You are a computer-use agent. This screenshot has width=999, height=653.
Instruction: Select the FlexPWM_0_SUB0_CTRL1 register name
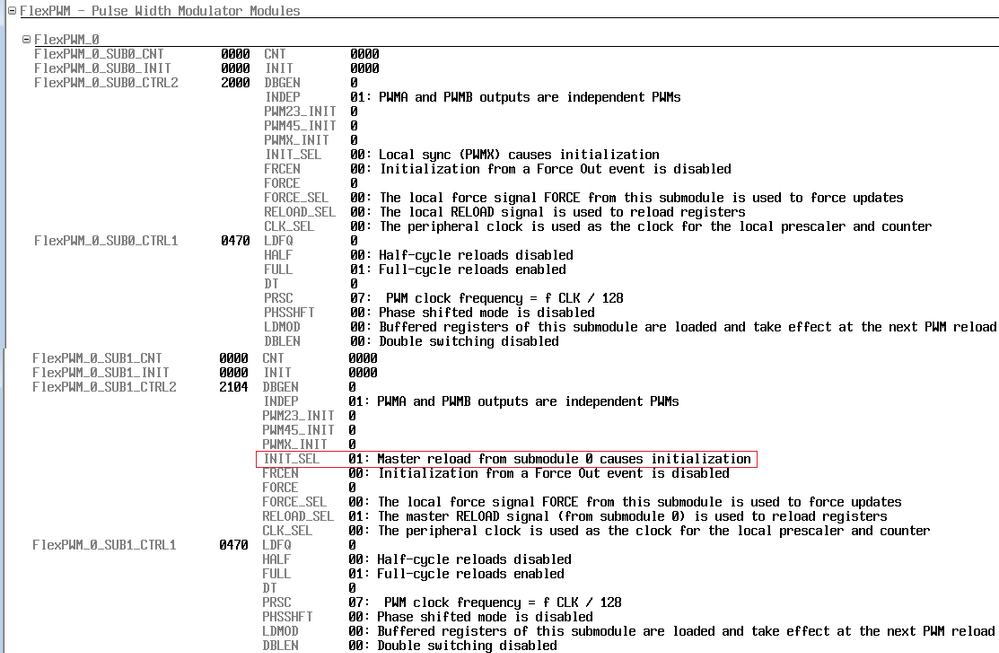[x=106, y=241]
